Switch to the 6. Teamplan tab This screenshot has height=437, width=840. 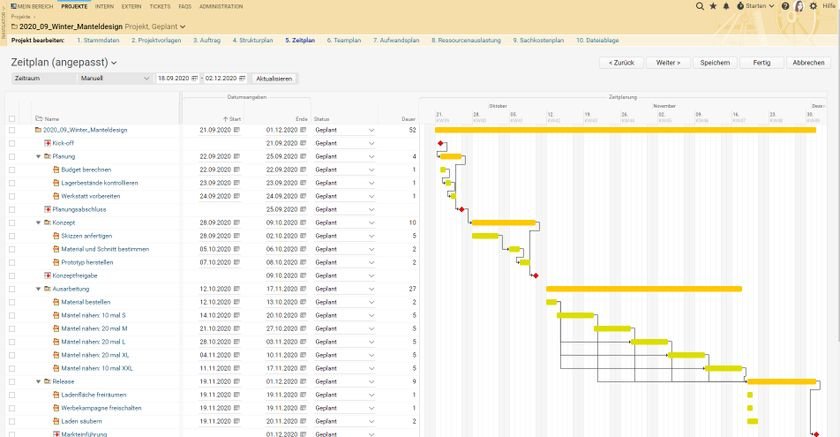click(344, 40)
